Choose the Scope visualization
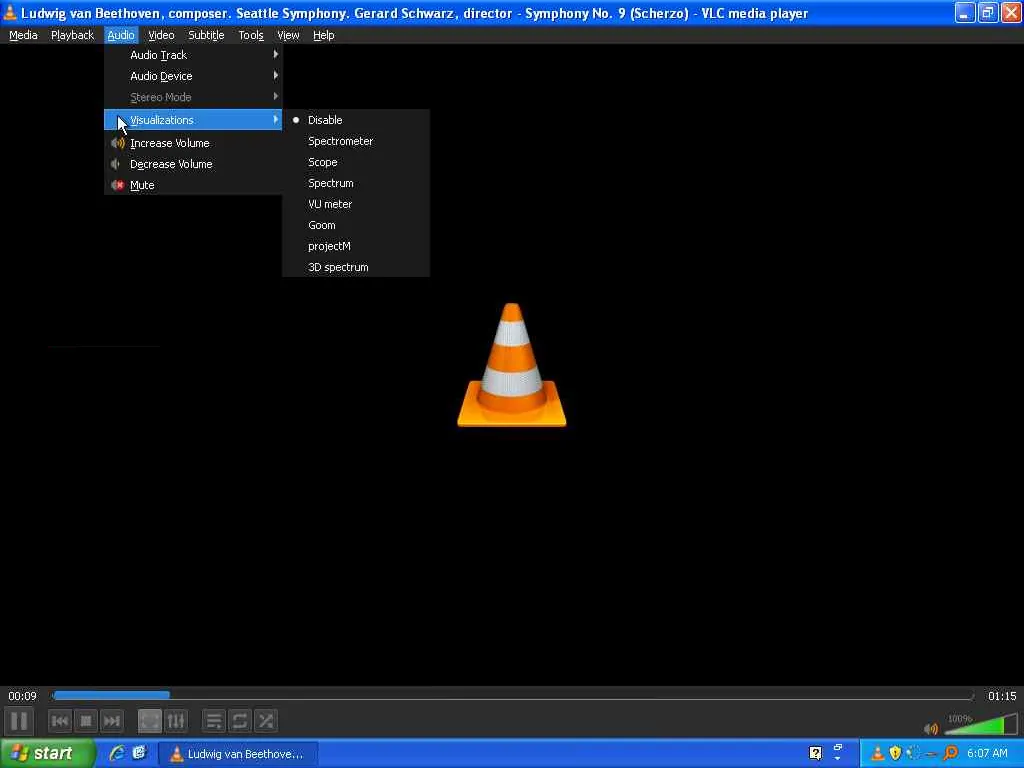The width and height of the screenshot is (1024, 768). [356, 162]
